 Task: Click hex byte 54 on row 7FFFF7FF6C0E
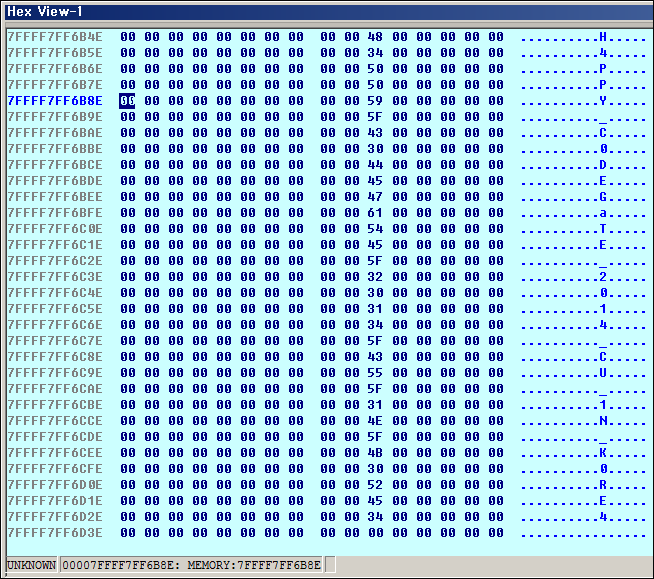coord(375,229)
